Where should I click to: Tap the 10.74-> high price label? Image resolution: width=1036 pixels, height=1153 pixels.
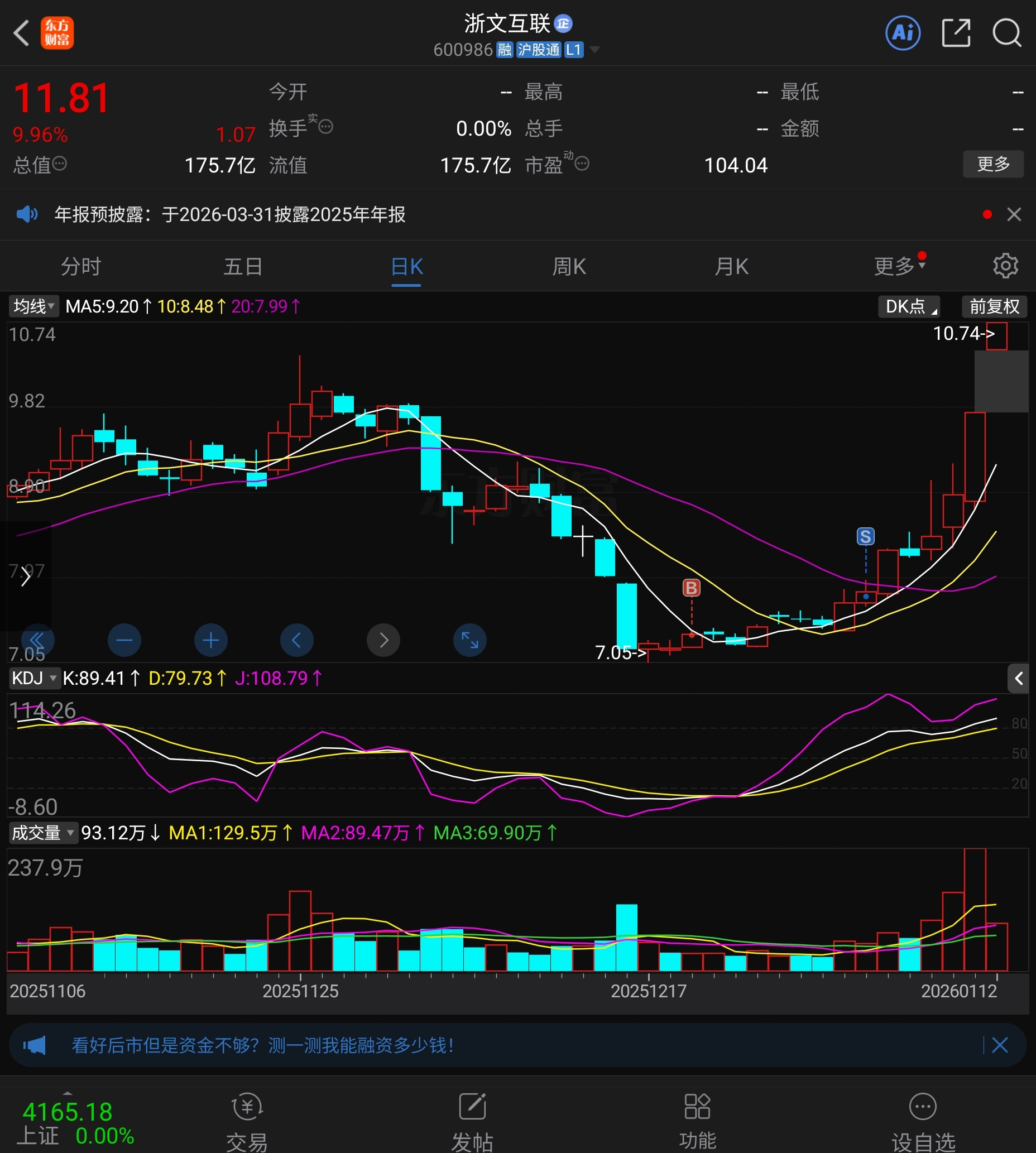963,333
